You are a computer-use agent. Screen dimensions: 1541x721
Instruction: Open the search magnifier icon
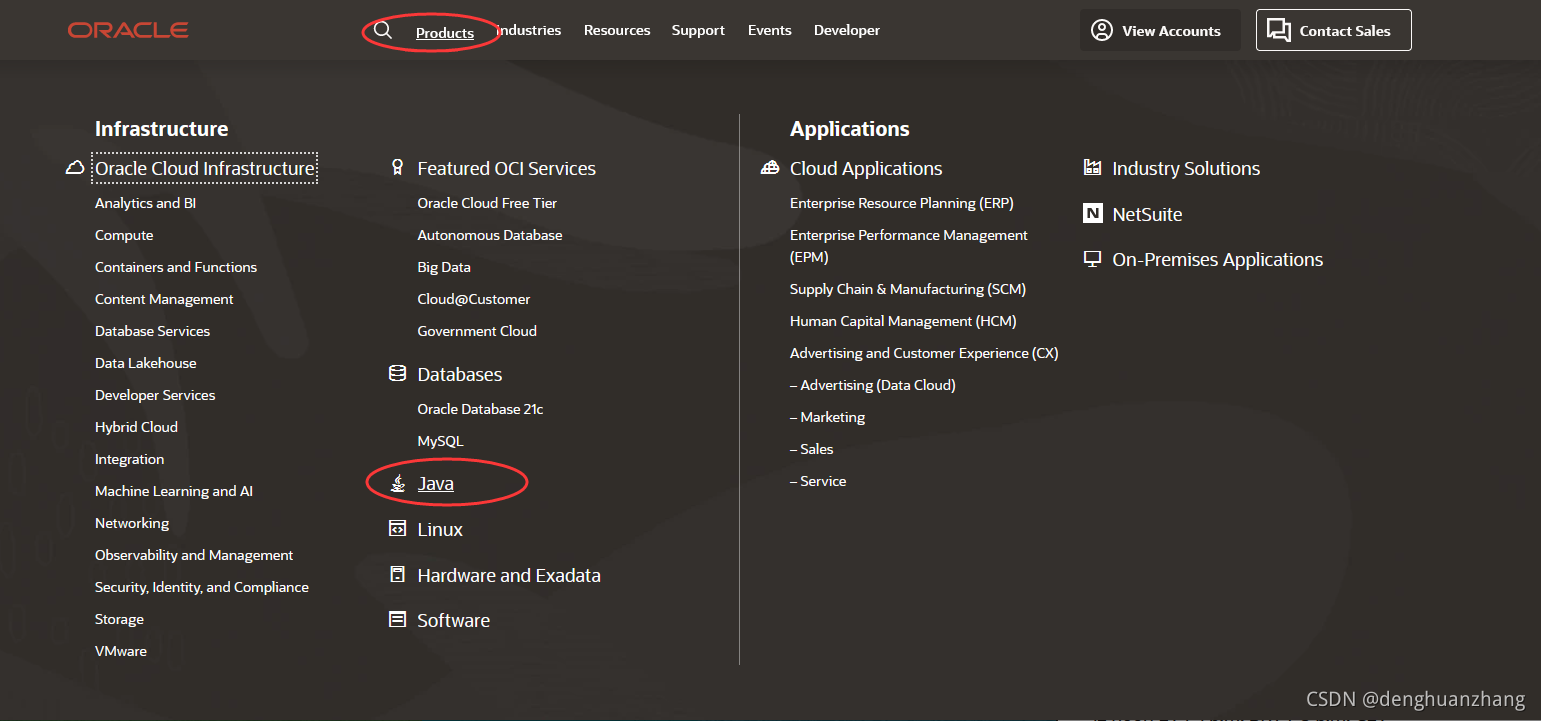click(x=383, y=30)
